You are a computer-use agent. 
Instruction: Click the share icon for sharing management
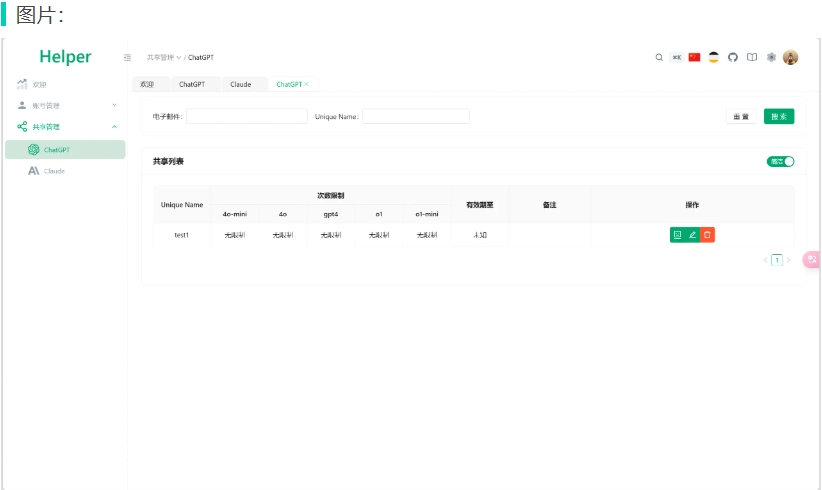point(22,126)
